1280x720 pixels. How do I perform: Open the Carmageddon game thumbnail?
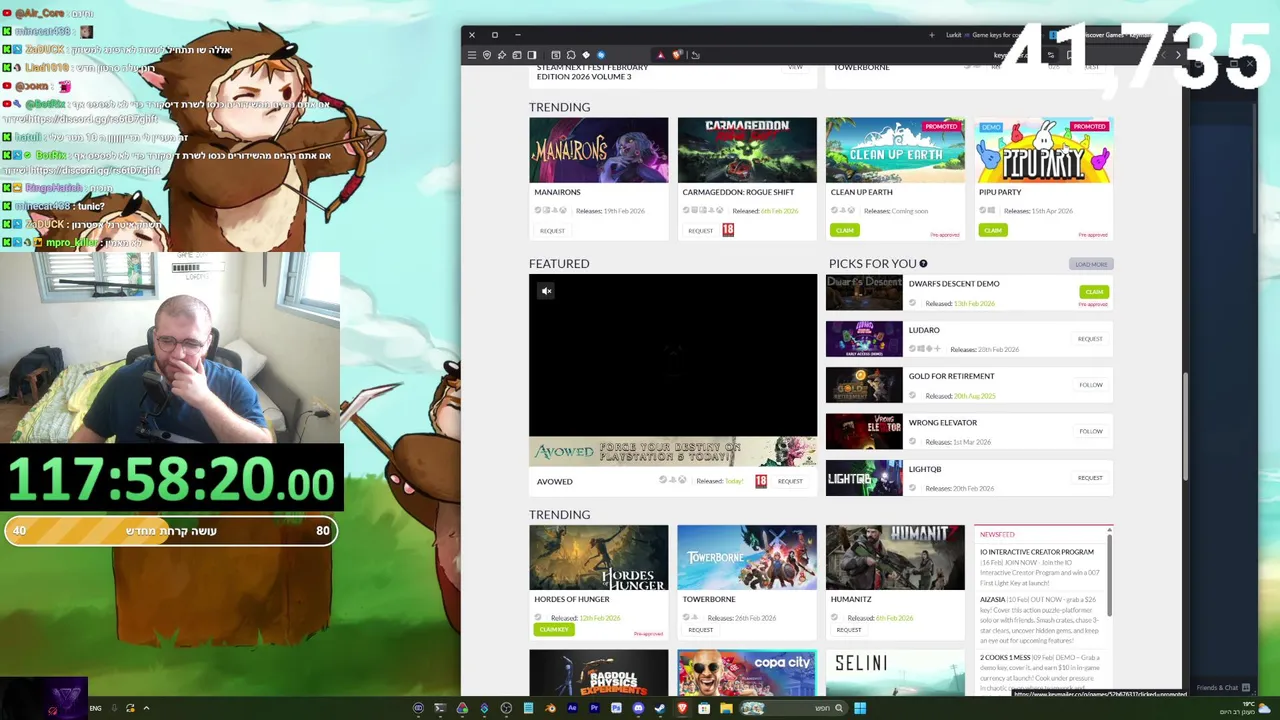pyautogui.click(x=747, y=150)
